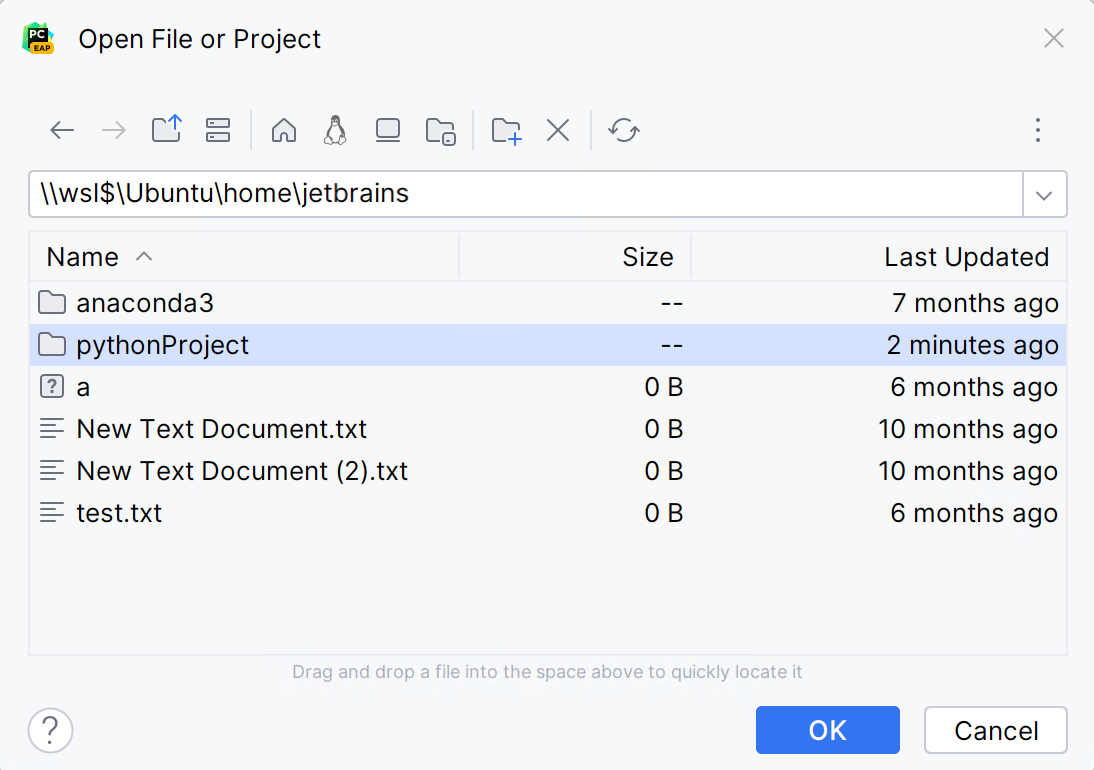Sort files by the Size column

pos(648,257)
